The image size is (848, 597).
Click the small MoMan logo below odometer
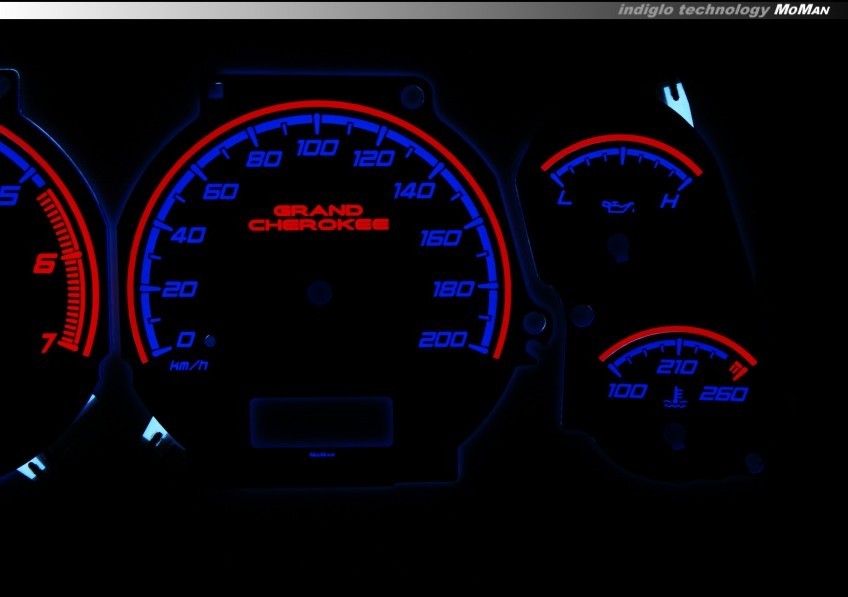320,456
